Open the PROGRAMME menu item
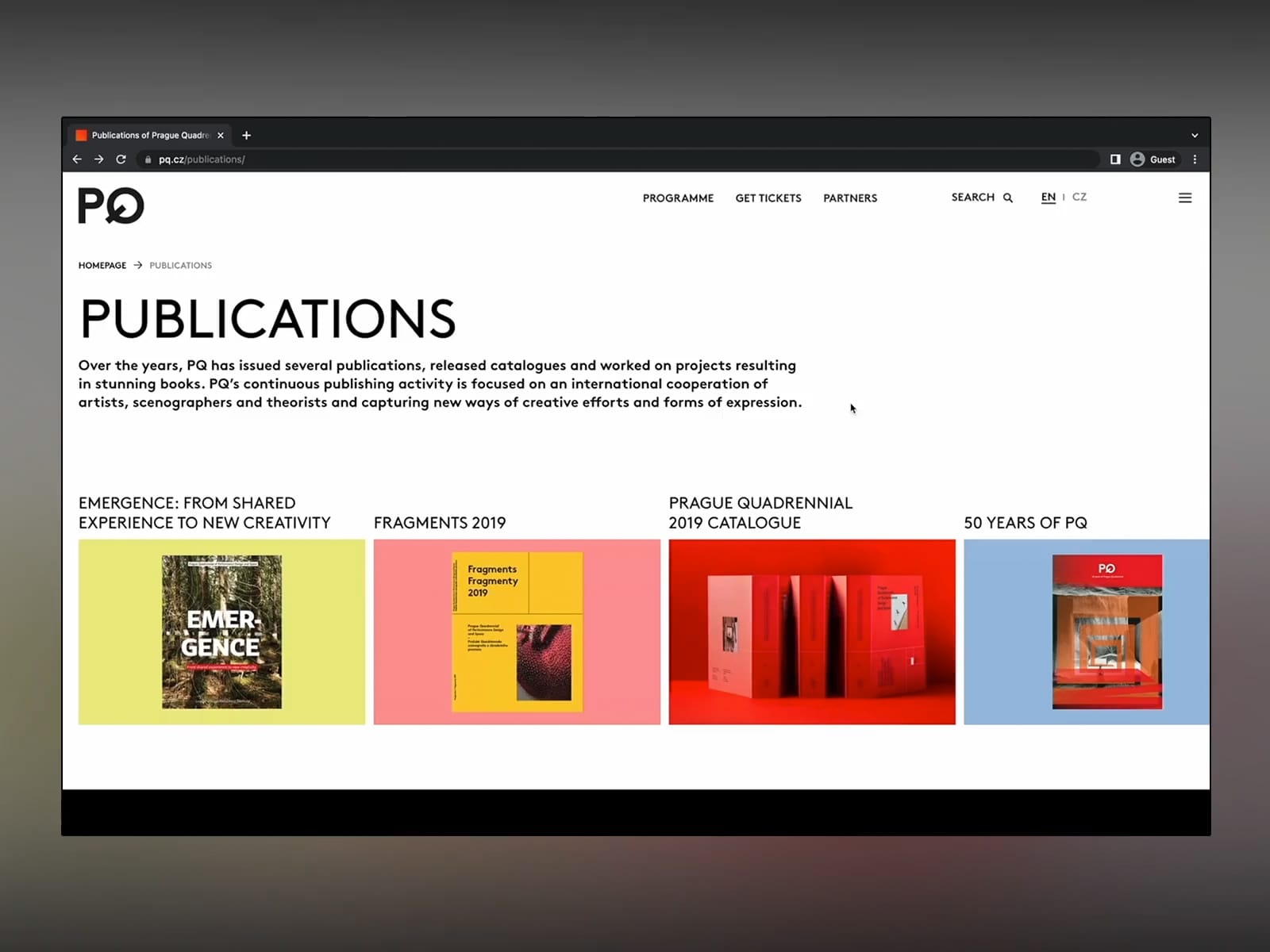 [678, 198]
